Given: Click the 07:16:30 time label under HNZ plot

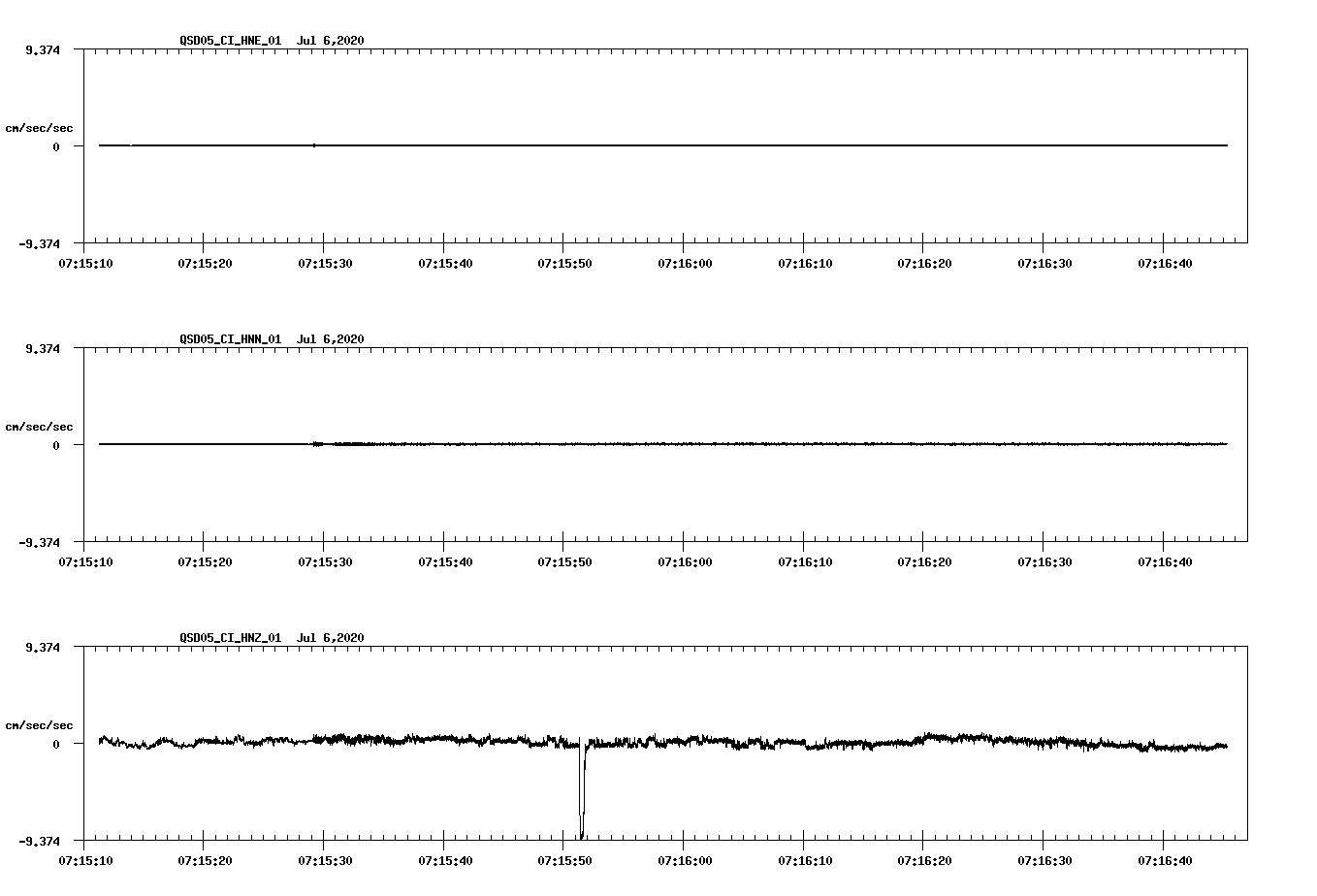Looking at the screenshot, I should coord(1044,860).
